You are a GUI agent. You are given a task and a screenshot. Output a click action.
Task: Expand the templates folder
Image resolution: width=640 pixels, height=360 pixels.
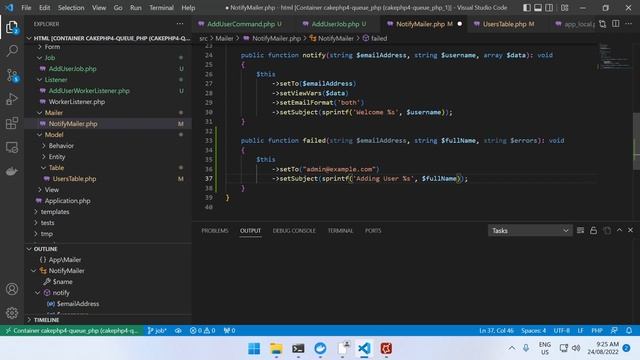pyautogui.click(x=36, y=212)
